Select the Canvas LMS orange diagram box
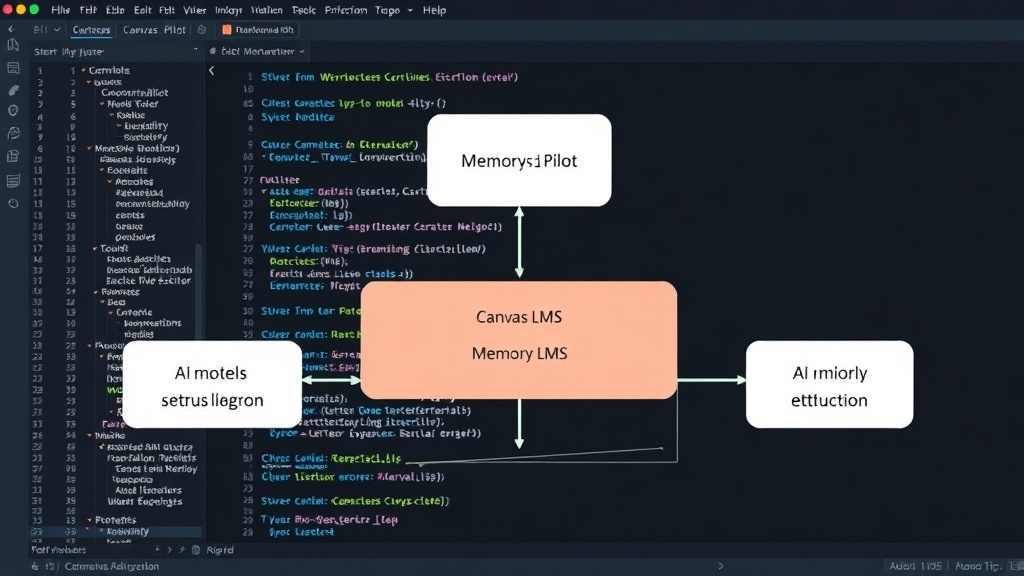Viewport: 1024px width, 576px height. tap(519, 340)
